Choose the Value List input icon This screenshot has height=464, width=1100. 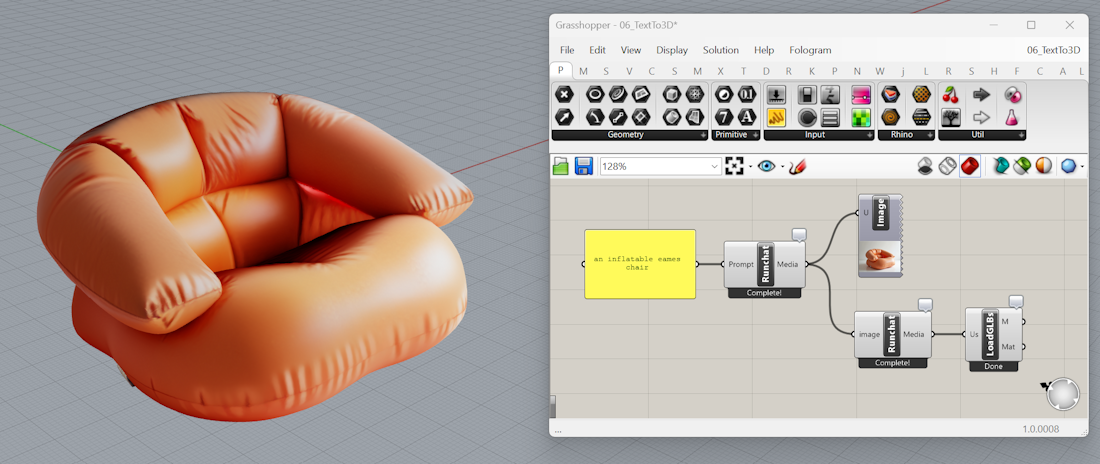point(831,117)
